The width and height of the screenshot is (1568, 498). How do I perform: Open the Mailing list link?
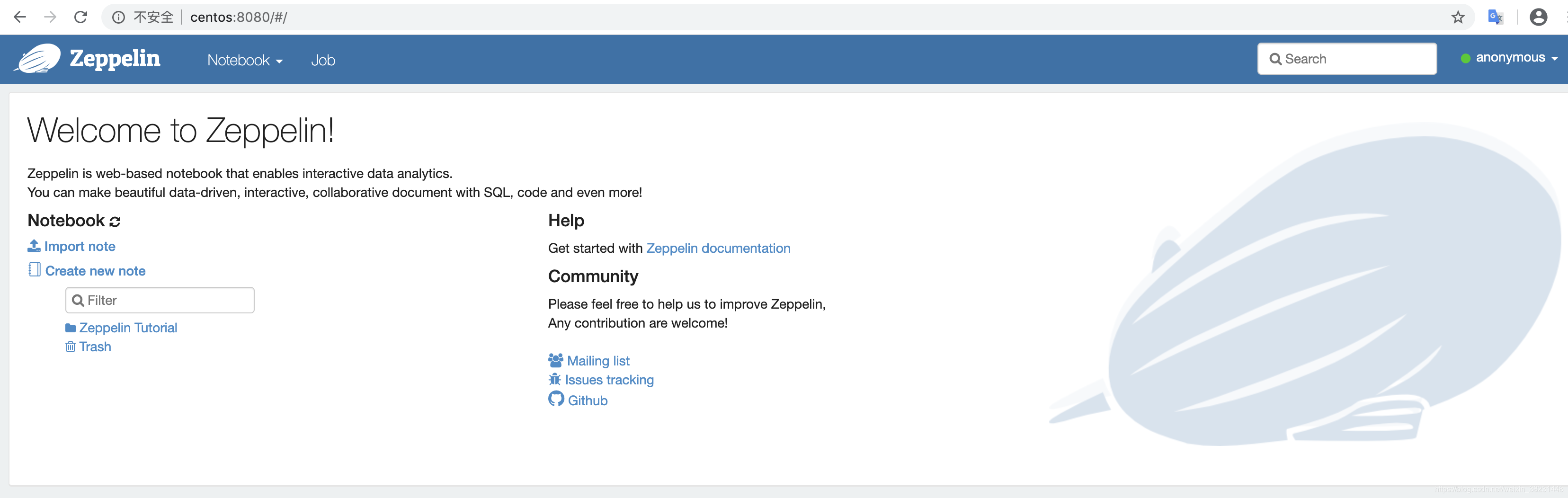598,361
